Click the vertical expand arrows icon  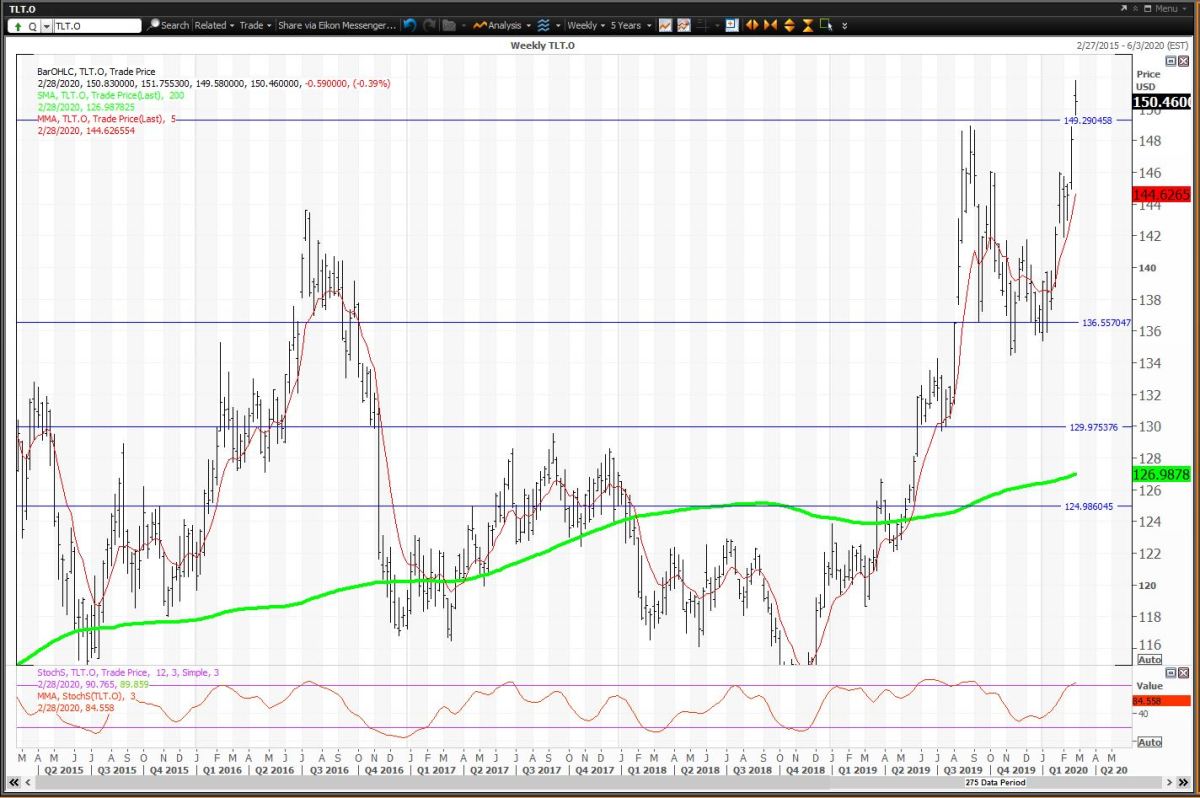point(789,25)
